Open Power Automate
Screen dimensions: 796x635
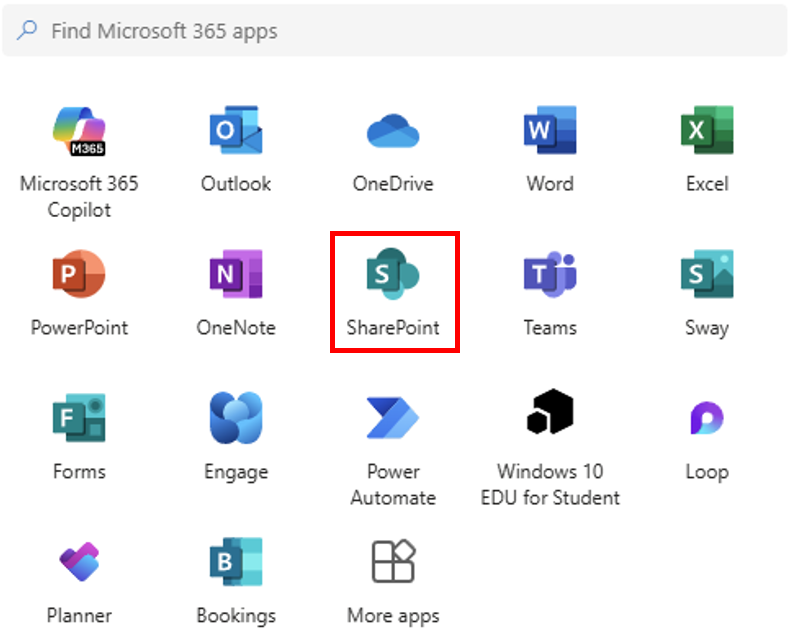(x=393, y=418)
